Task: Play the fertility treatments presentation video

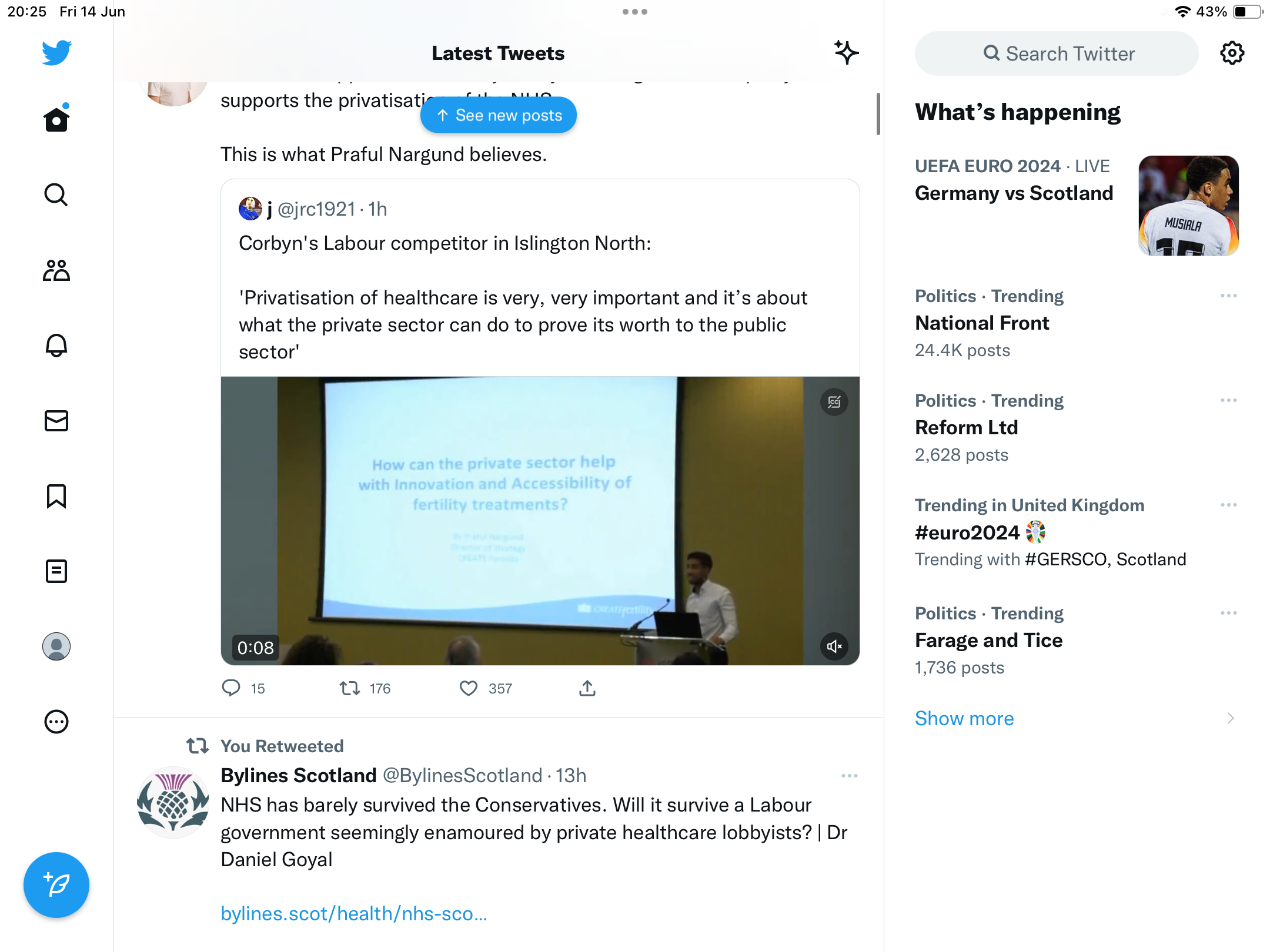Action: pos(540,521)
